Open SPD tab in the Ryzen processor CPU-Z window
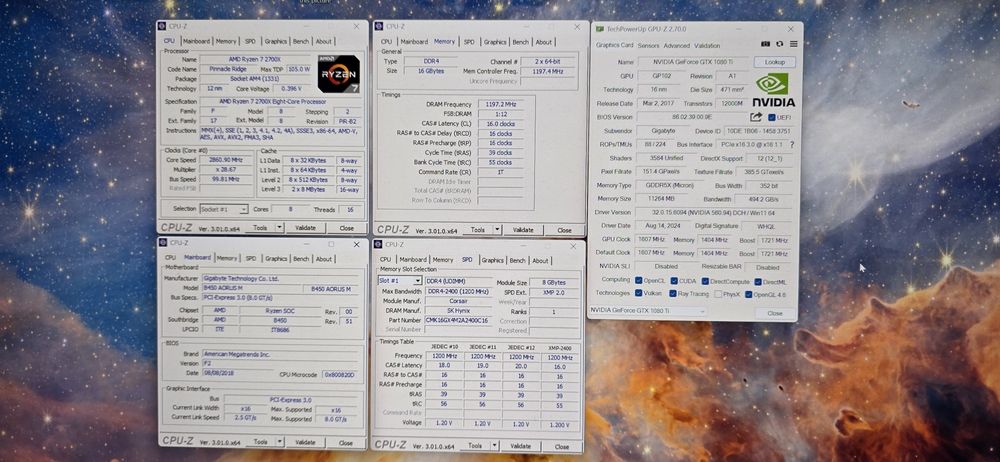1000x462 pixels. (x=250, y=41)
